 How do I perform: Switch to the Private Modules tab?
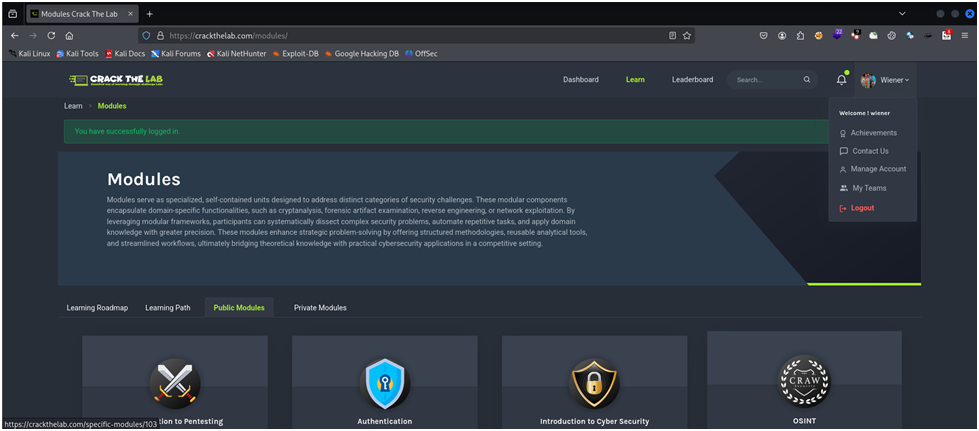(x=320, y=308)
